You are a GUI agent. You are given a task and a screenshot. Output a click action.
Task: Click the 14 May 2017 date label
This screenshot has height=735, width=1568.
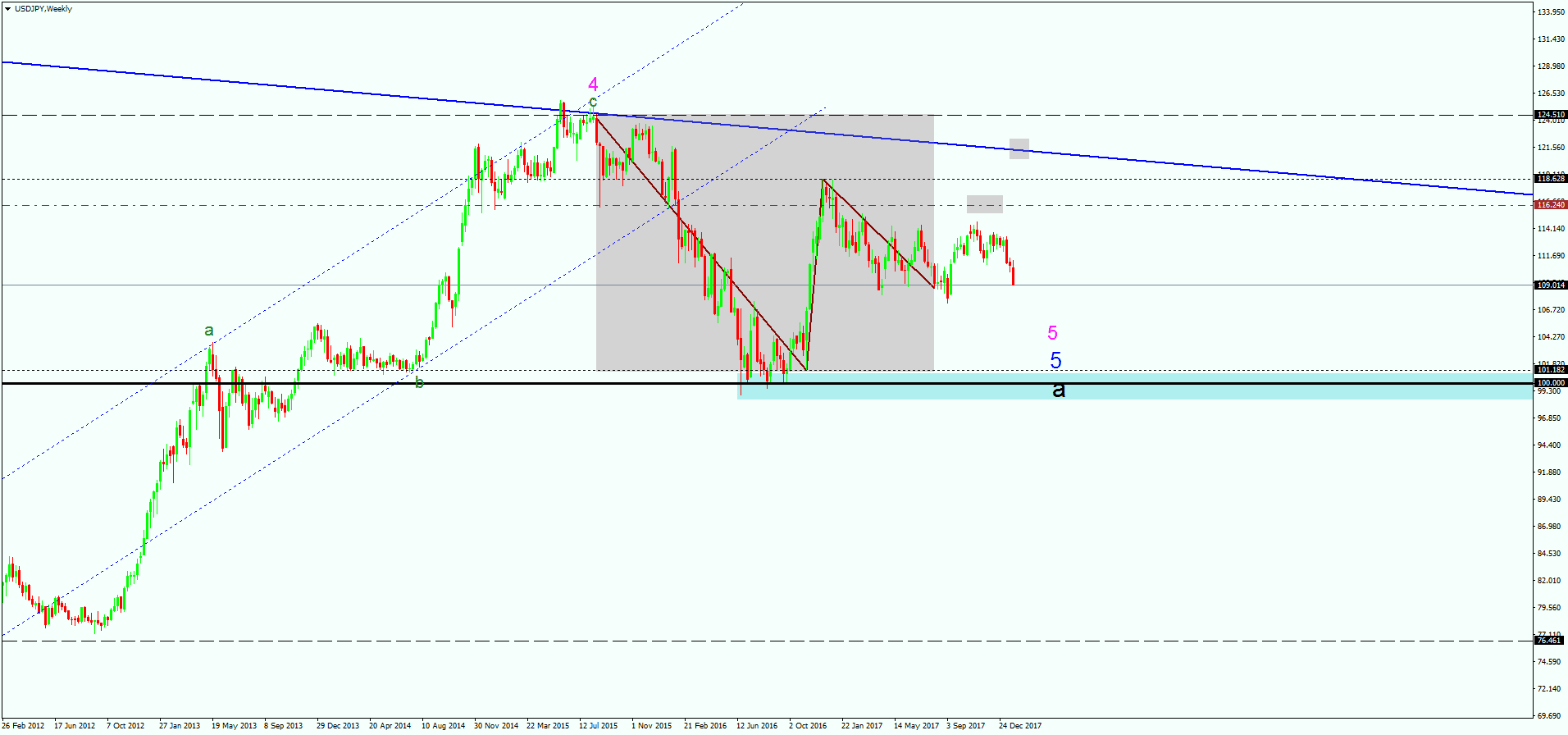coord(916,726)
